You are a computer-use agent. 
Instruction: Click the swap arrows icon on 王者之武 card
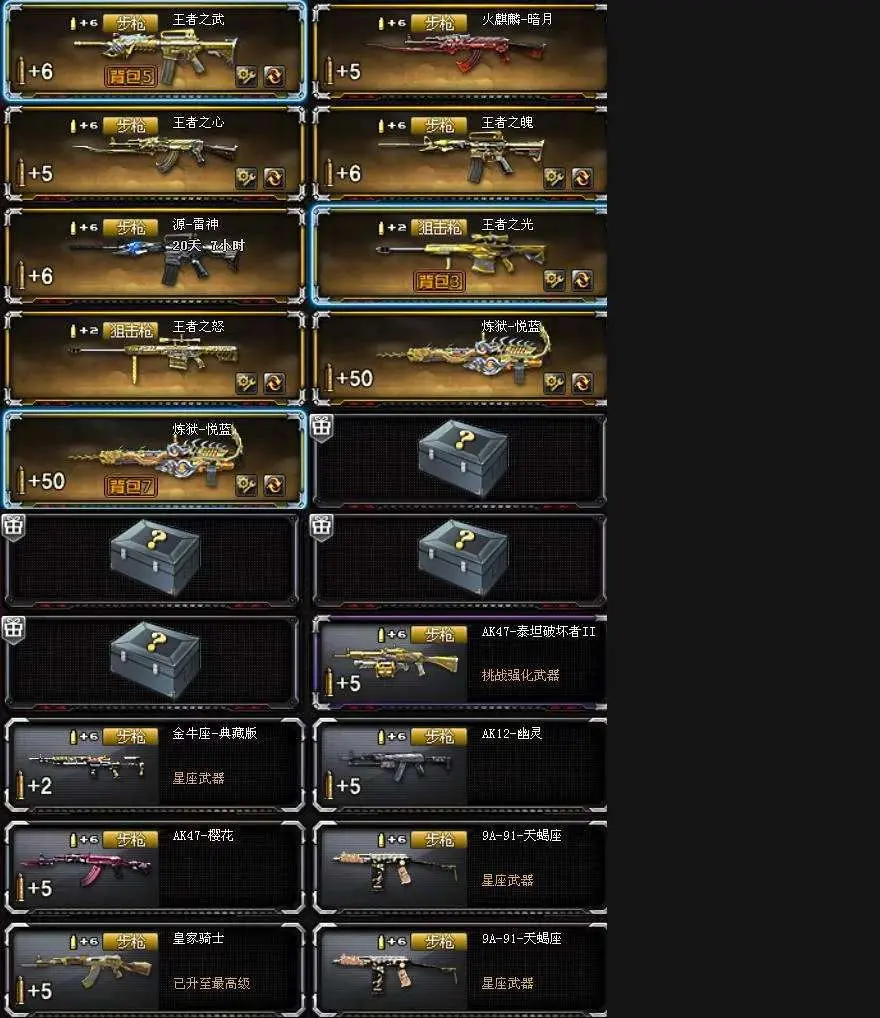(274, 76)
